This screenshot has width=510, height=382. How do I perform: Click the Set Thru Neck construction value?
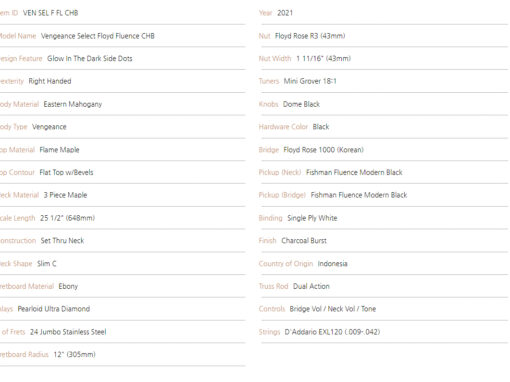coord(62,241)
